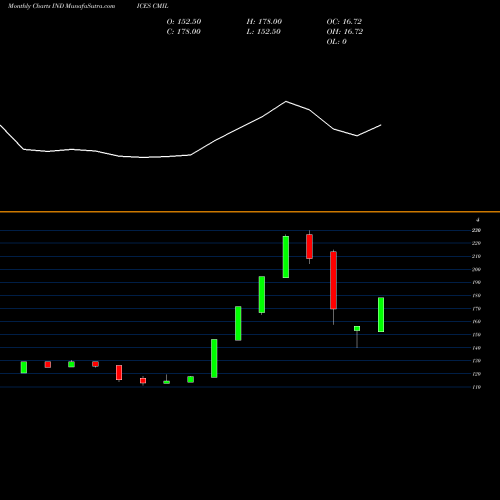Select the first green candle at far left

[24, 367]
